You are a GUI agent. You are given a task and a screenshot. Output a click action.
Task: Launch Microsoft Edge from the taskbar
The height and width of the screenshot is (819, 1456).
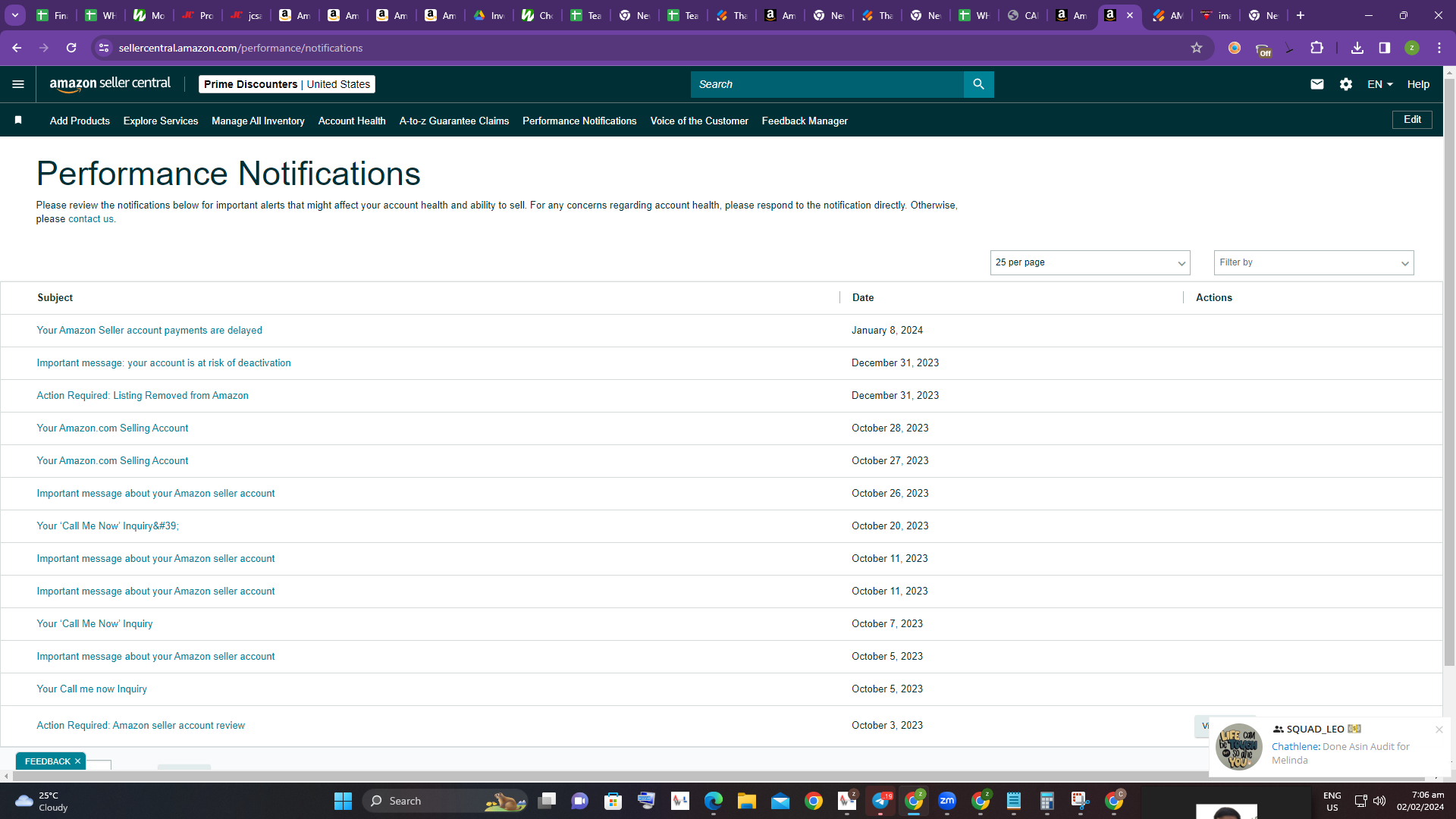click(x=714, y=801)
